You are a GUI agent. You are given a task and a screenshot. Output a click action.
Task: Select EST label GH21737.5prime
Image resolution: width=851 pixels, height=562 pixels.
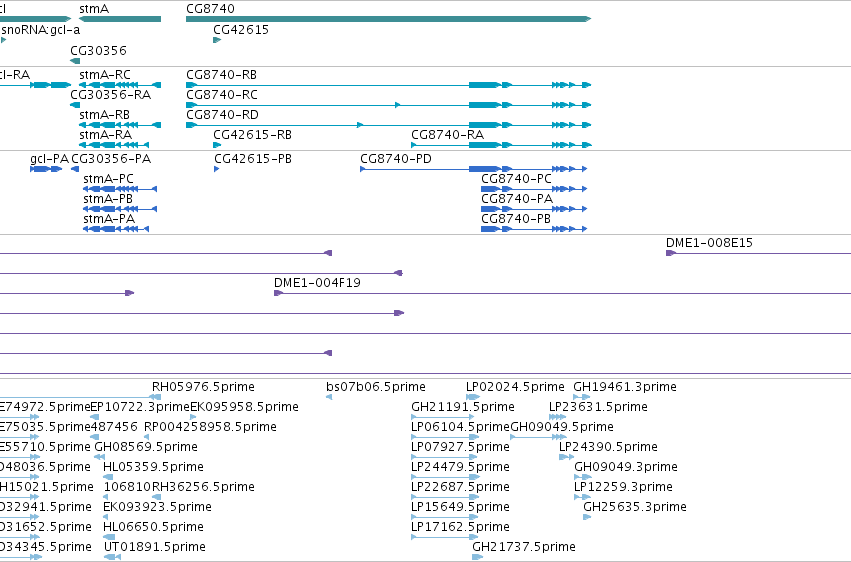[x=524, y=548]
